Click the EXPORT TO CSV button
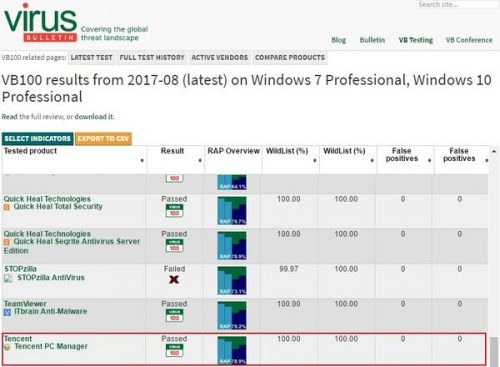 pyautogui.click(x=103, y=138)
